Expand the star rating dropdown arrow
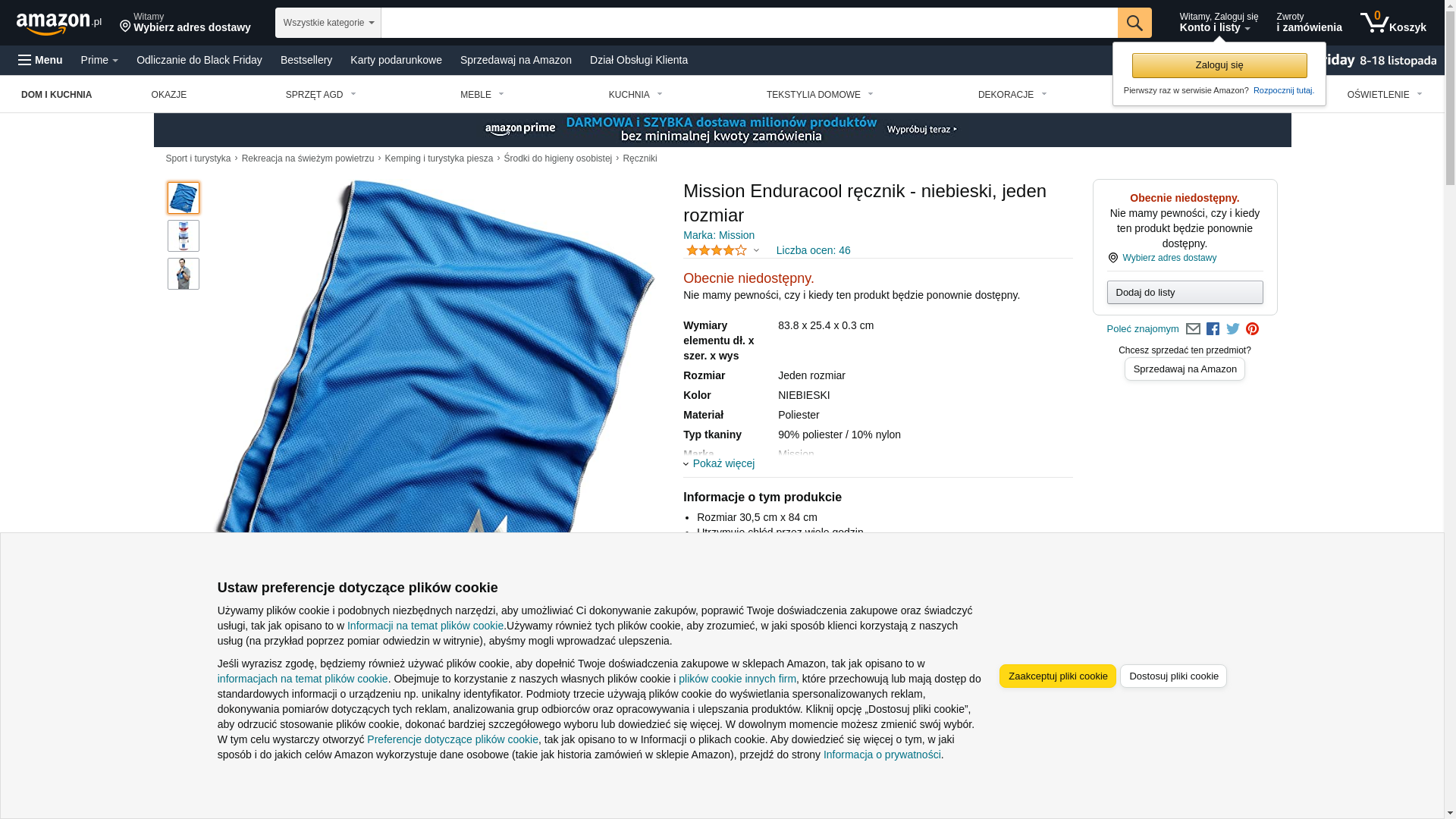 coord(756,250)
